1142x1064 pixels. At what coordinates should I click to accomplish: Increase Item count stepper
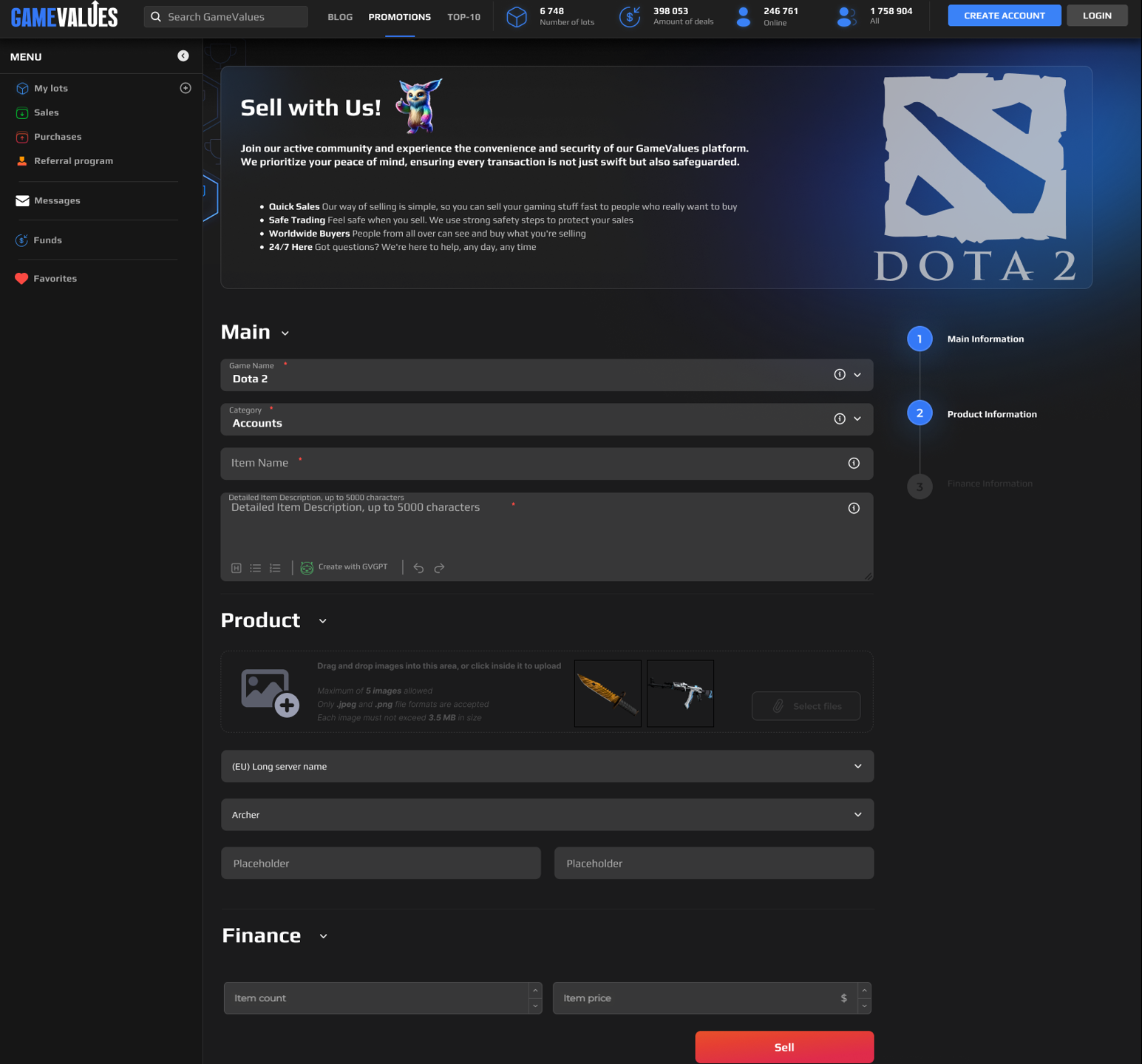point(535,991)
